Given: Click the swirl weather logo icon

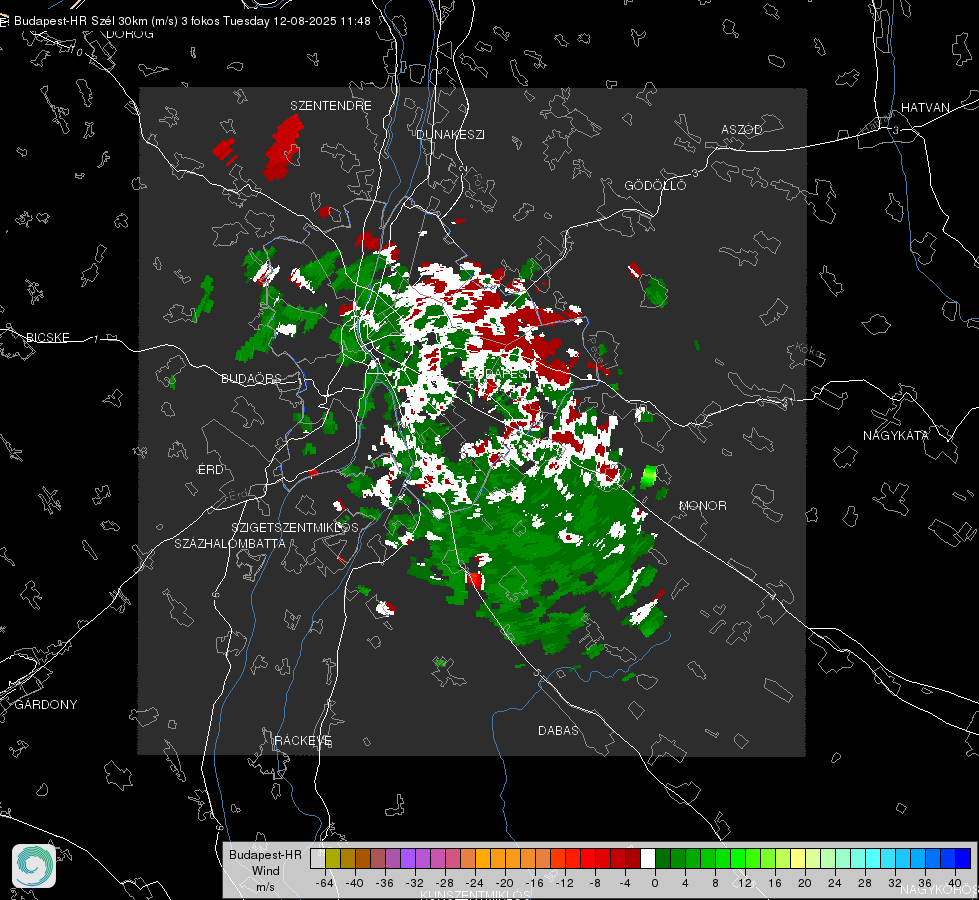Looking at the screenshot, I should click(x=34, y=866).
